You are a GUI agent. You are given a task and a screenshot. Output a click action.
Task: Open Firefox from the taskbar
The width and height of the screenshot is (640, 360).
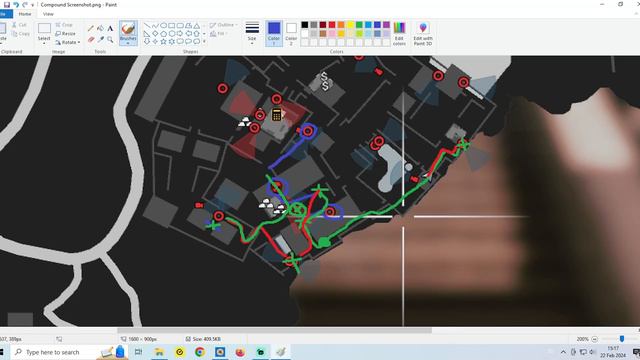(x=240, y=352)
